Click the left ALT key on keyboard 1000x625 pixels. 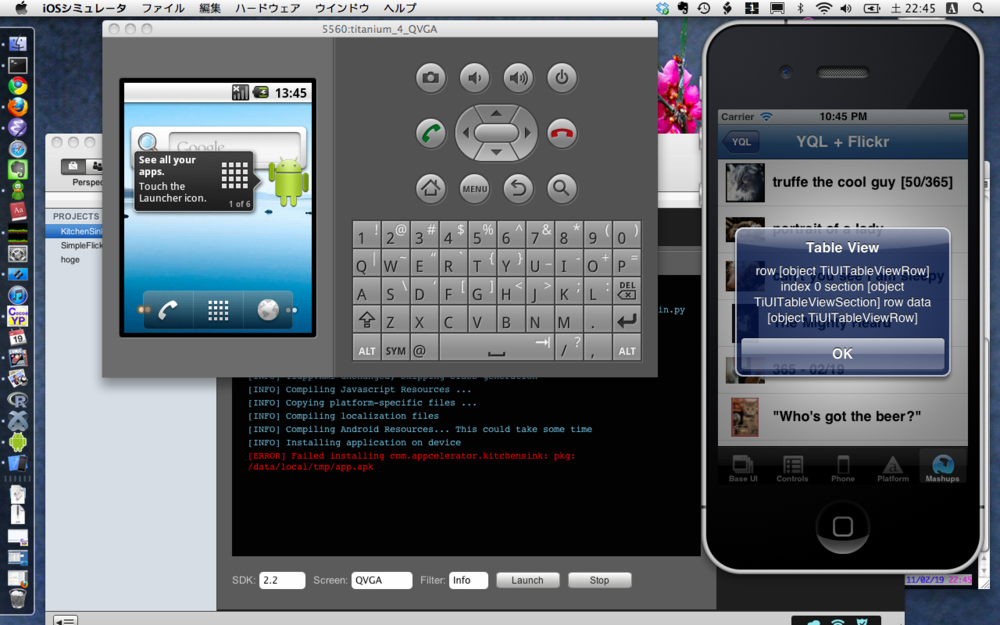[367, 350]
